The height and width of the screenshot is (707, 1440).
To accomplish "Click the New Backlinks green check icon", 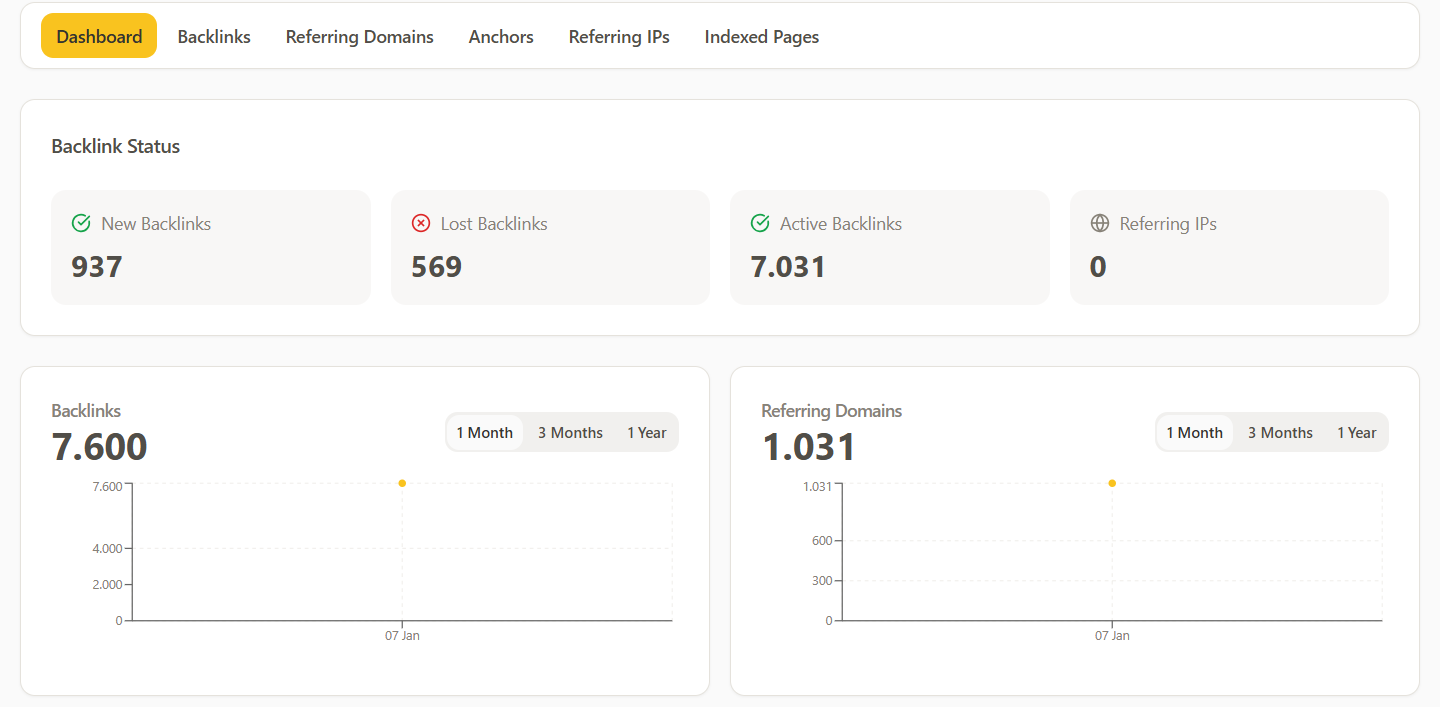I will [81, 223].
